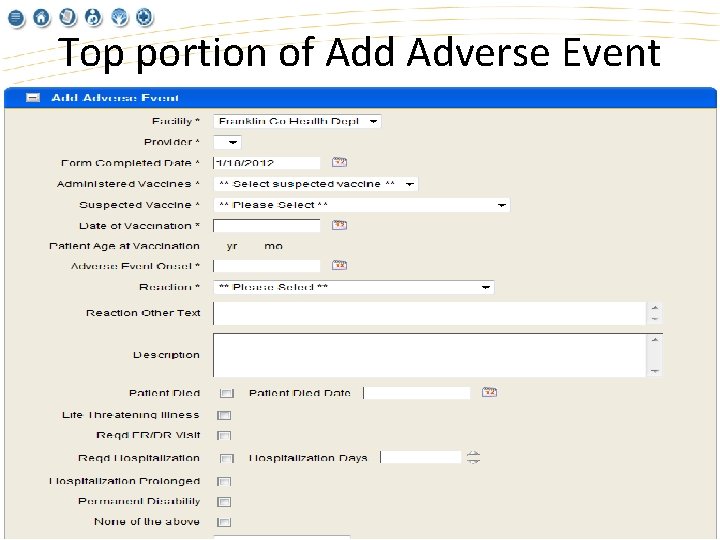720x540 pixels.
Task: Check the None of the above checkbox
Action: click(x=224, y=522)
